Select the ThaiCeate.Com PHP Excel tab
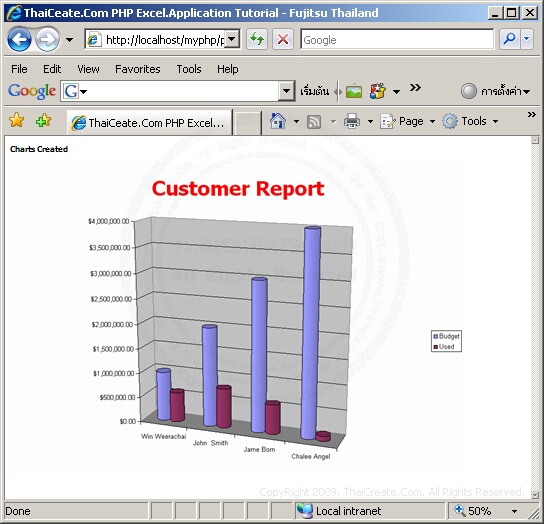Screen dimensions: 544x524 pos(149,122)
